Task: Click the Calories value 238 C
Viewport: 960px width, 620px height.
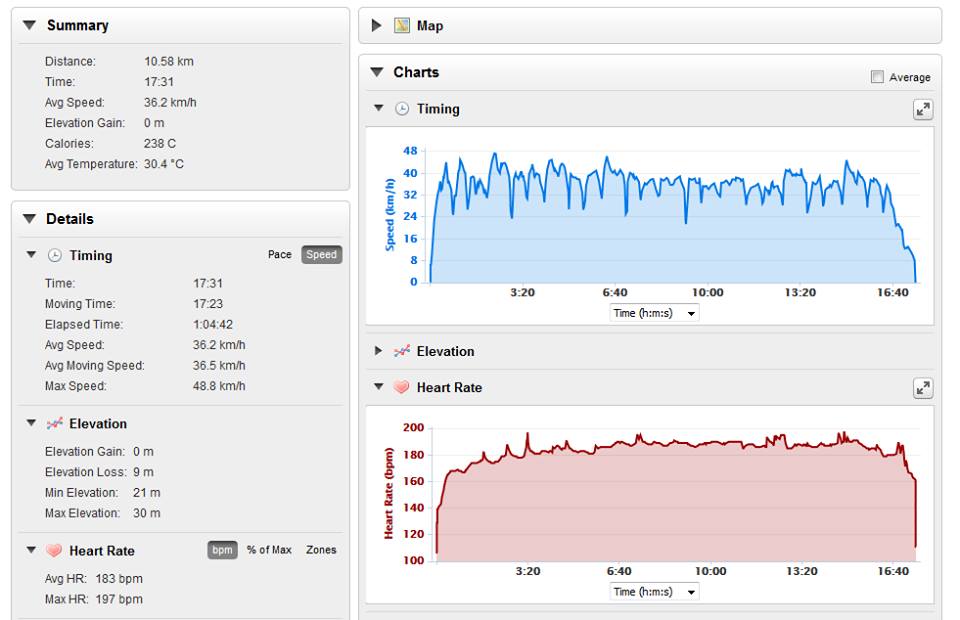Action: pyautogui.click(x=160, y=143)
